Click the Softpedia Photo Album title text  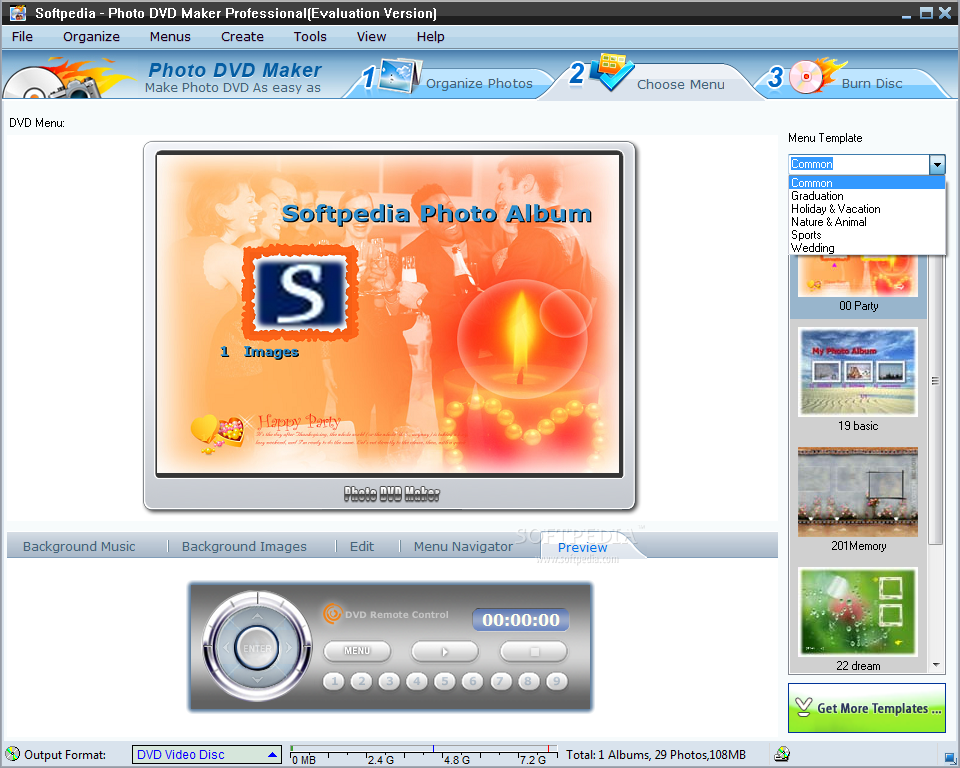pos(437,214)
